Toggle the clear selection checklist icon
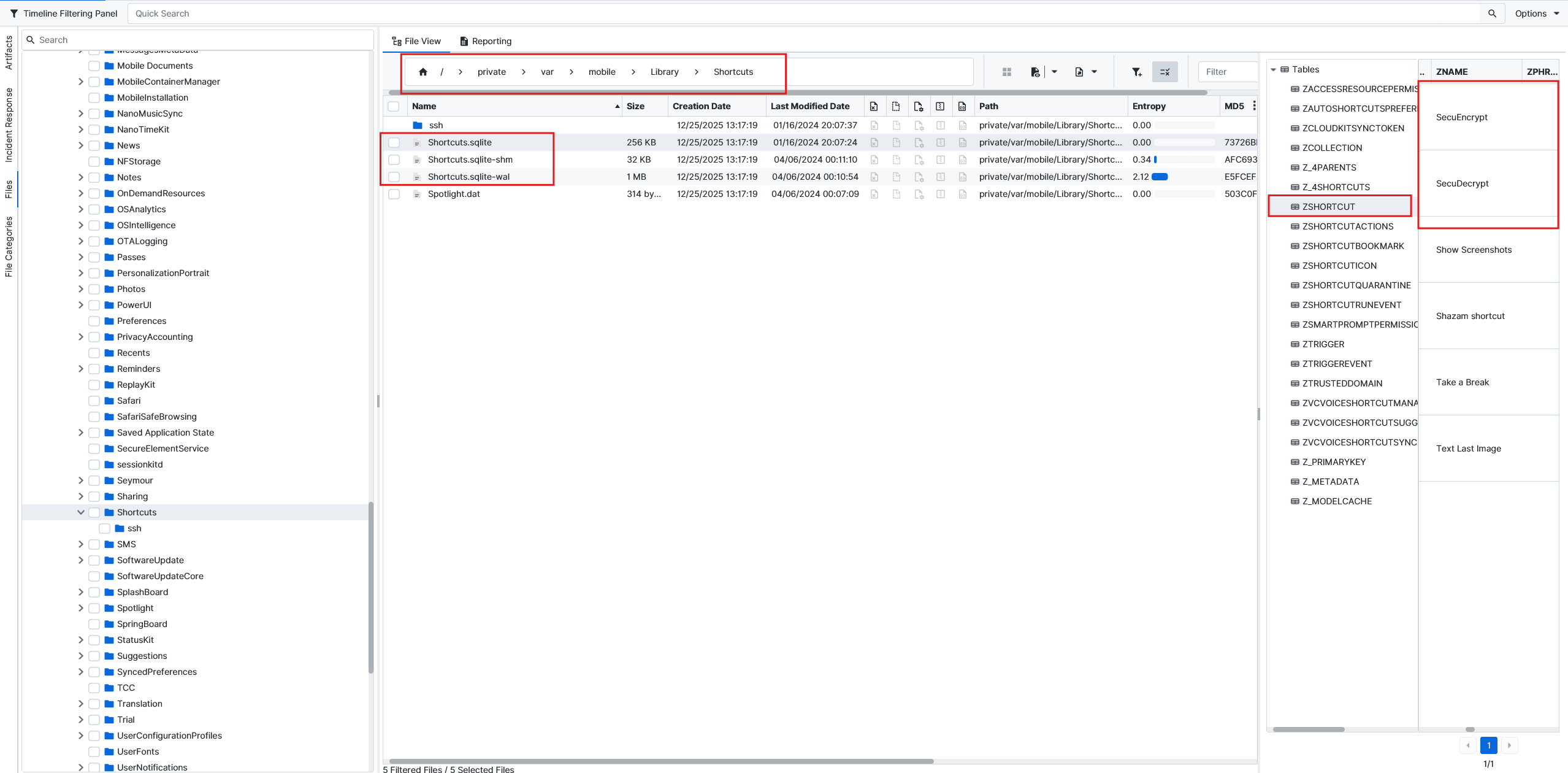The width and height of the screenshot is (1568, 773). [1165, 72]
